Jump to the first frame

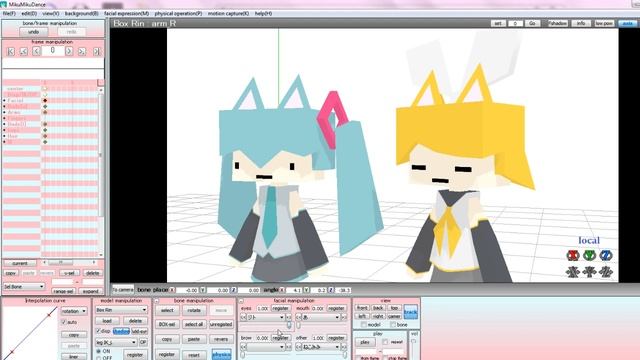click(x=11, y=51)
